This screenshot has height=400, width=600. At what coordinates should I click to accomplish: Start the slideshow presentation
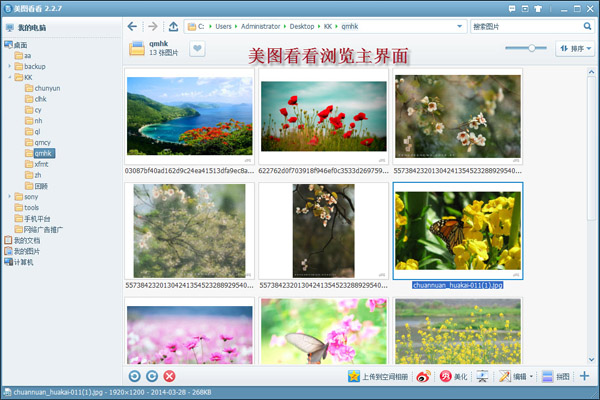point(482,377)
